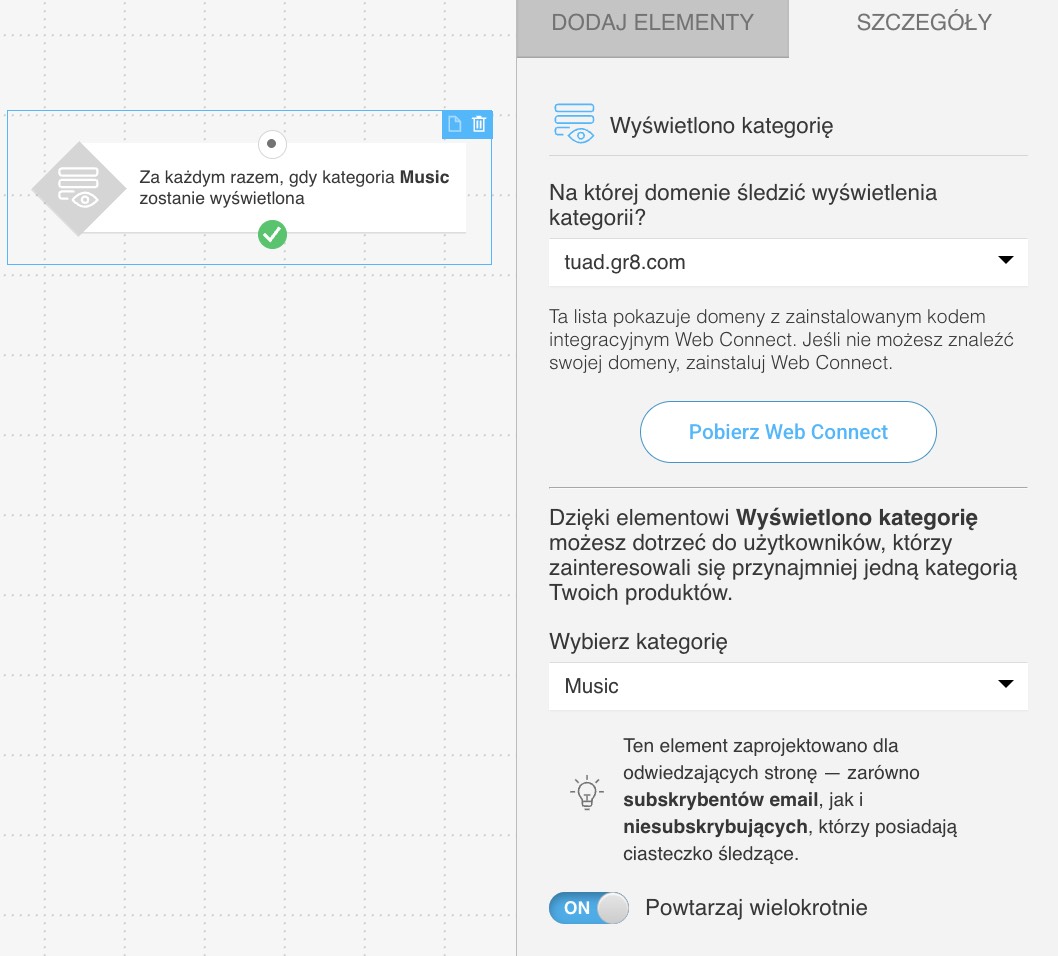The width and height of the screenshot is (1058, 956).
Task: Open the tuad.gr8.com domain dropdown
Action: click(x=788, y=262)
